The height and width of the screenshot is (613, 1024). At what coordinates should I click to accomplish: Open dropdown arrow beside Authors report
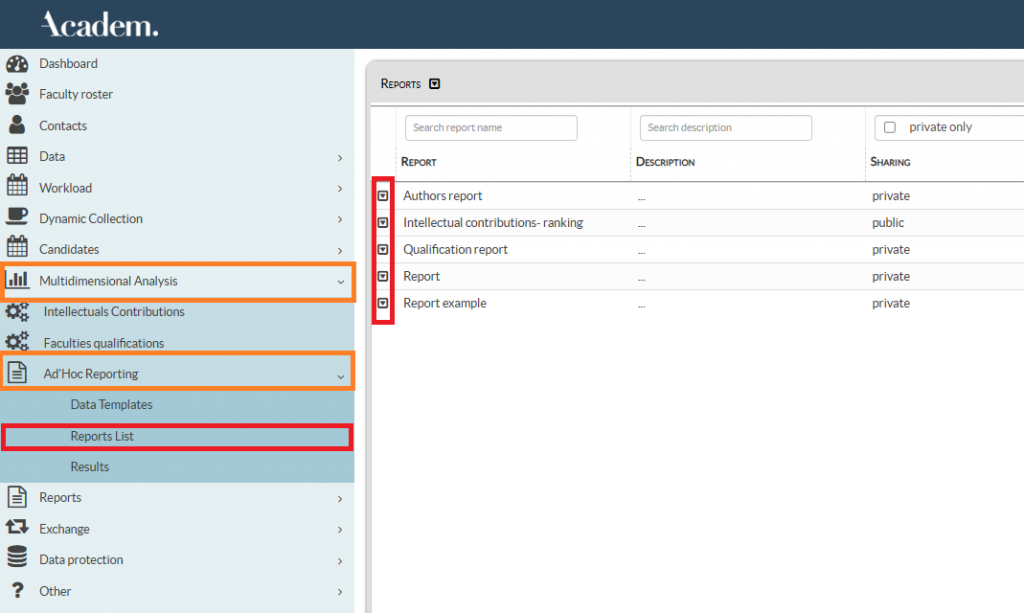pos(383,196)
